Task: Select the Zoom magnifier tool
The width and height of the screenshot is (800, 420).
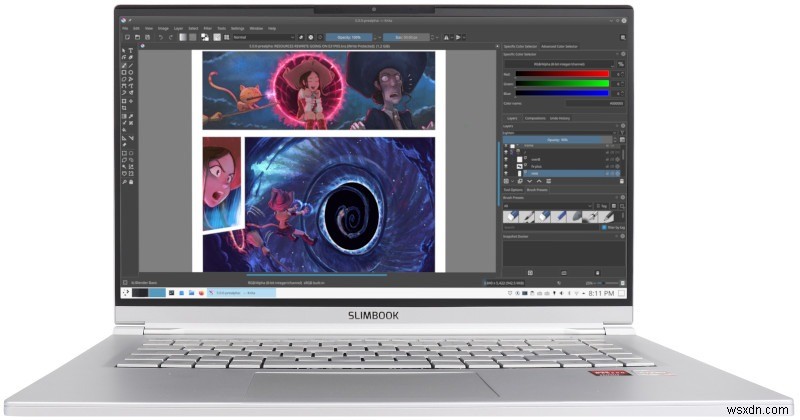Action: pyautogui.click(x=124, y=182)
